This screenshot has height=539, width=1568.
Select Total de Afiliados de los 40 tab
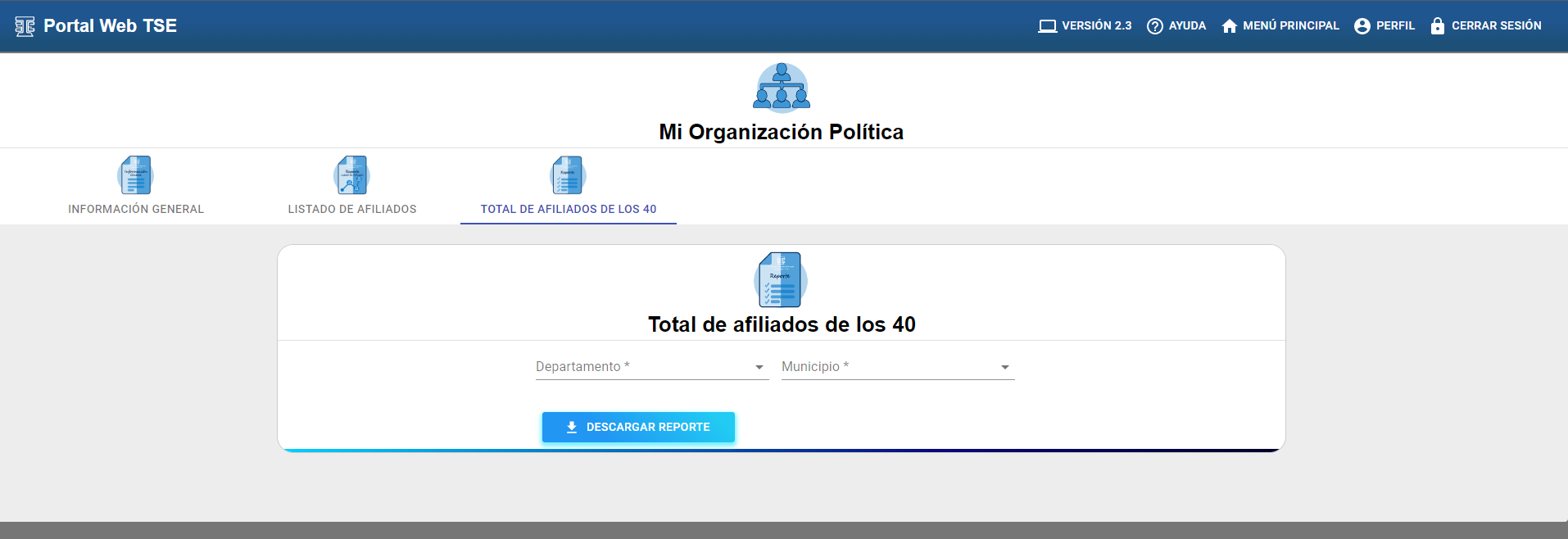pyautogui.click(x=569, y=209)
